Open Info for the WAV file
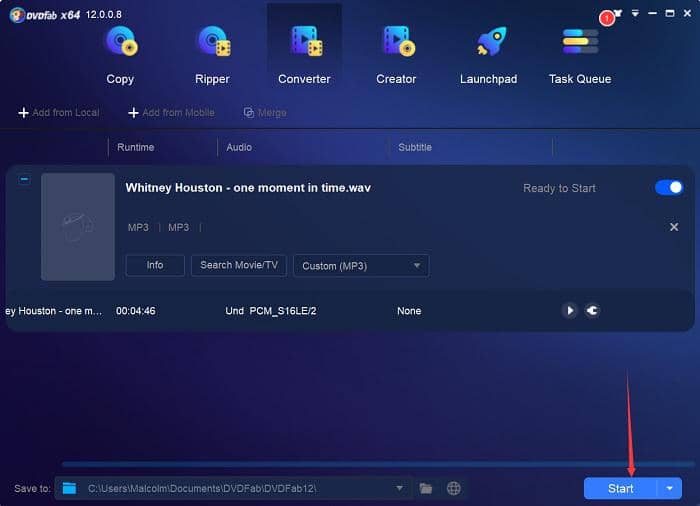 [155, 265]
